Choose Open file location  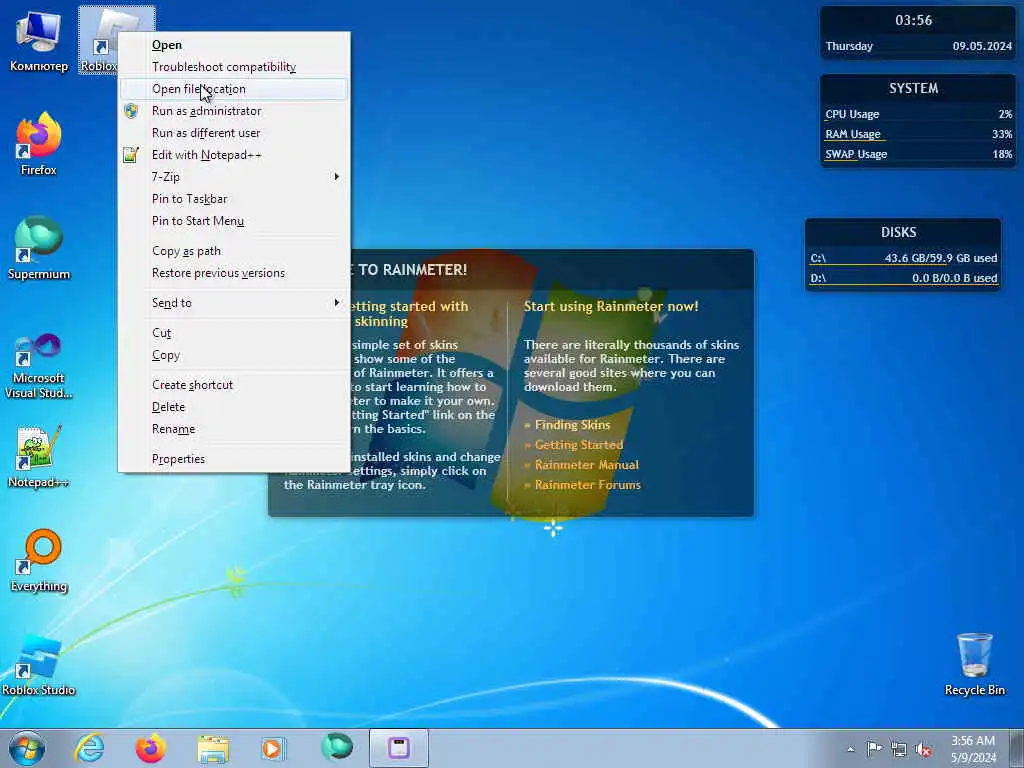click(x=234, y=89)
